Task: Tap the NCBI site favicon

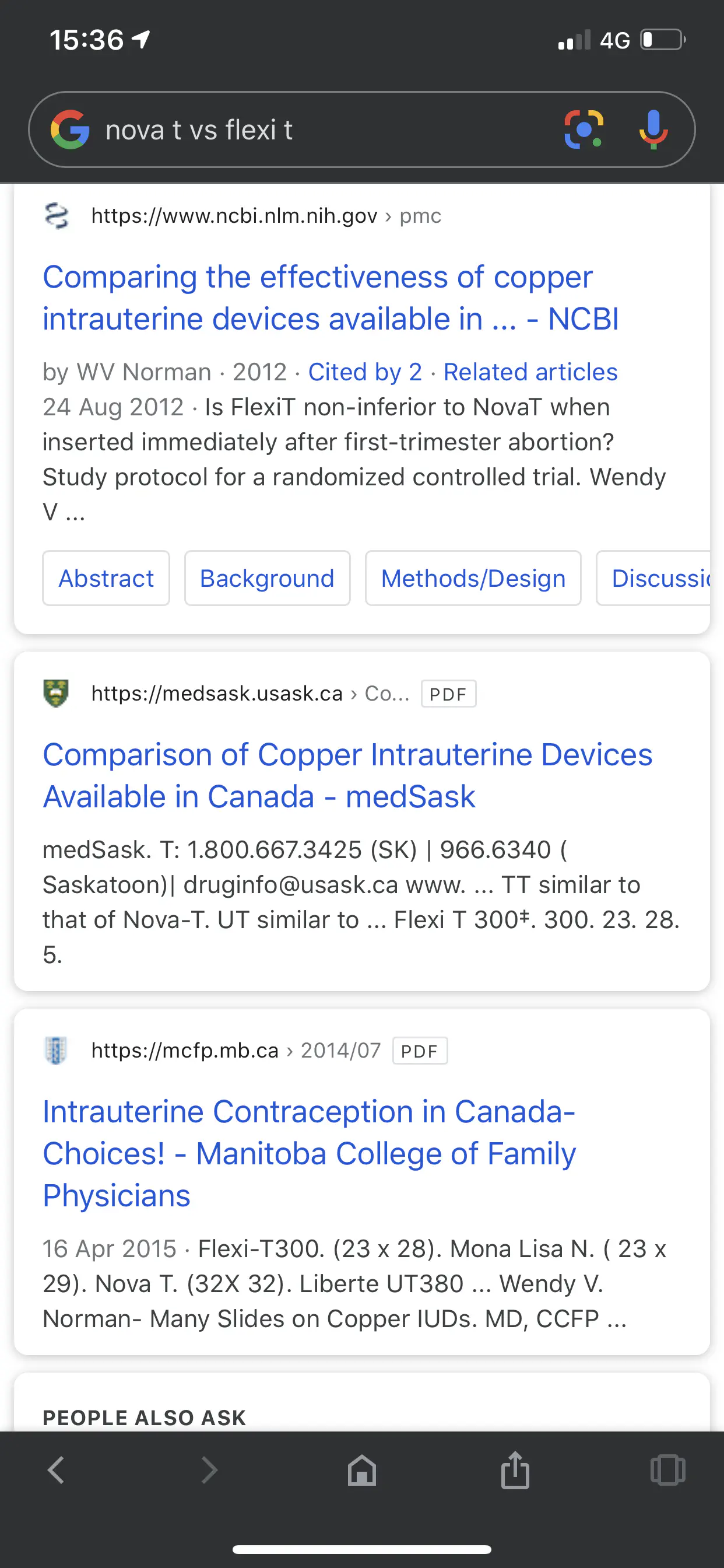Action: click(57, 216)
